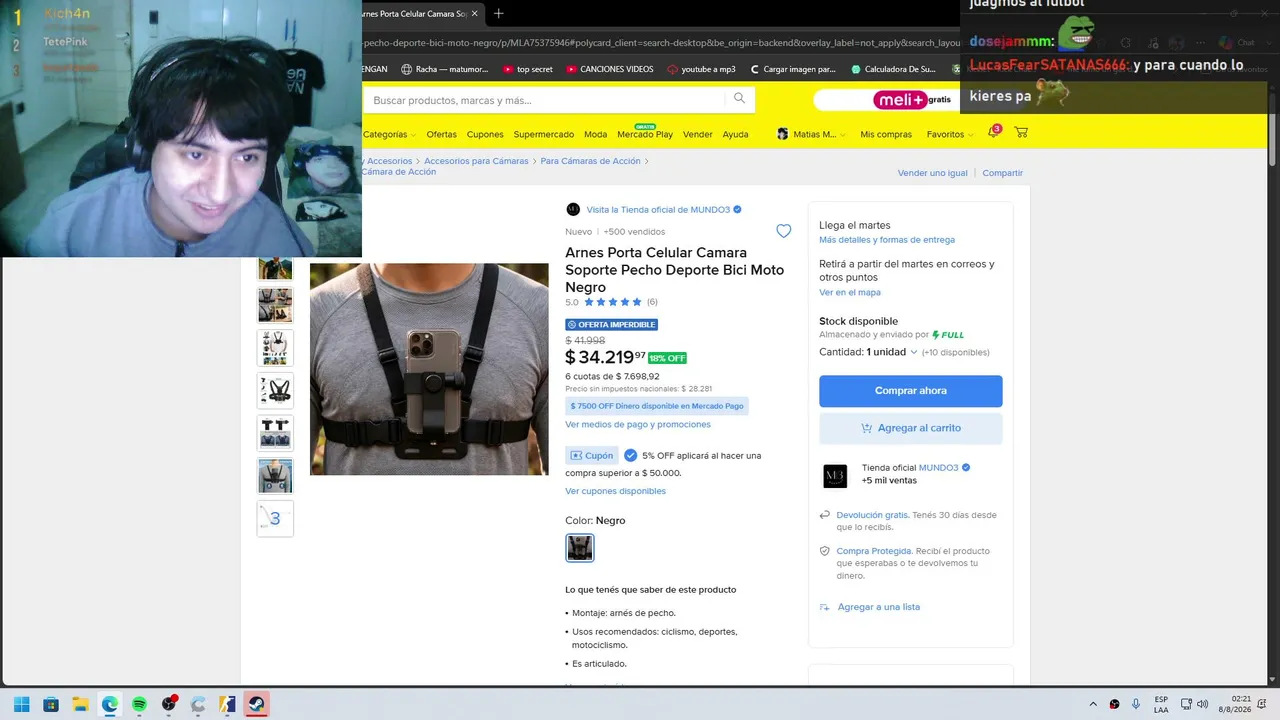The height and width of the screenshot is (720, 1280).
Task: Click the MUNDO3 seller logo in sidebar
Action: point(835,476)
